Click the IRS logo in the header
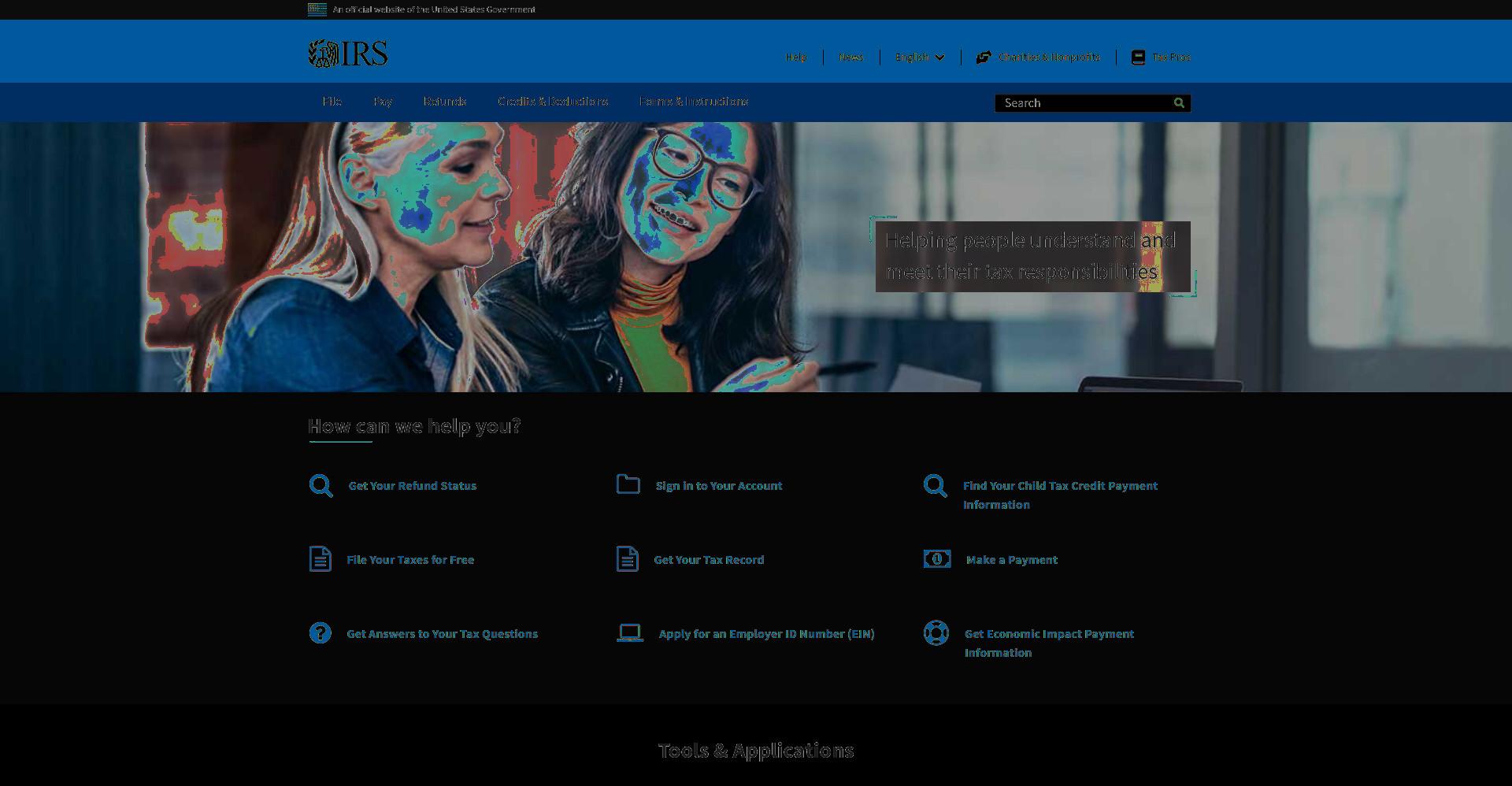Image resolution: width=1512 pixels, height=786 pixels. (x=347, y=54)
